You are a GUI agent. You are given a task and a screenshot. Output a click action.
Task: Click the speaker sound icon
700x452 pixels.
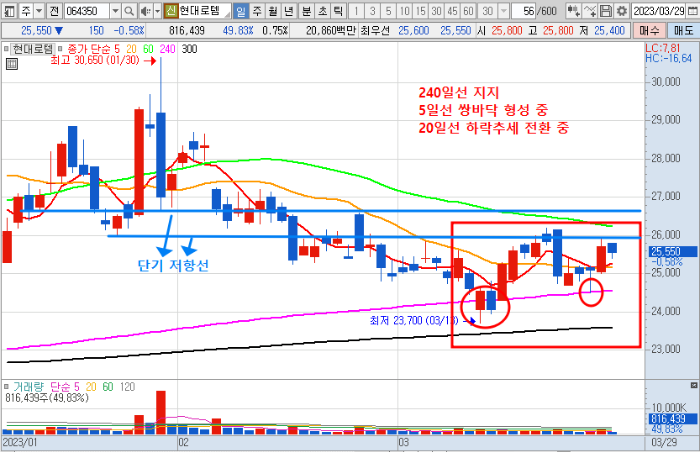(146, 11)
